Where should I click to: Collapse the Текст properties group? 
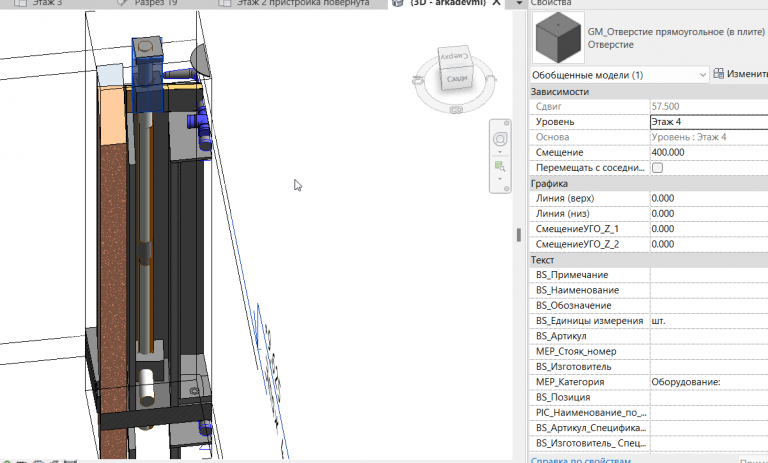(x=543, y=260)
